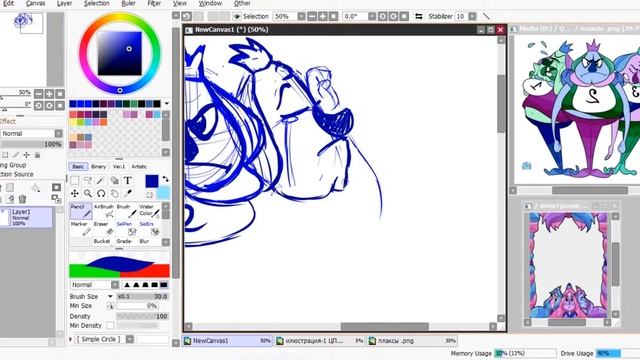Image resolution: width=640 pixels, height=360 pixels.
Task: Select the Marker tool
Action: point(81,229)
